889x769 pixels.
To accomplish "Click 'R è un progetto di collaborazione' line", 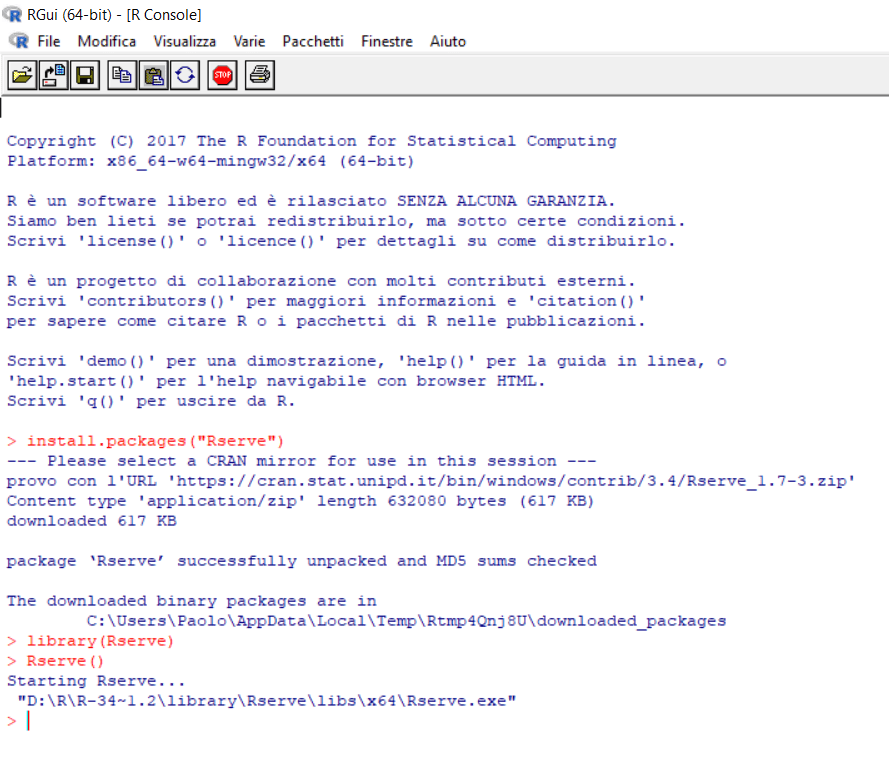I will click(x=321, y=281).
